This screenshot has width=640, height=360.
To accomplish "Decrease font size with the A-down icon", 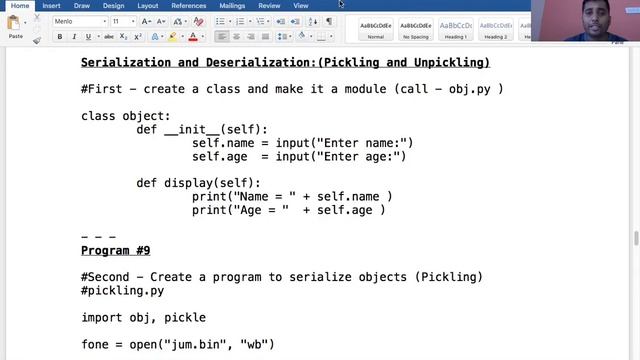I will tap(161, 21).
